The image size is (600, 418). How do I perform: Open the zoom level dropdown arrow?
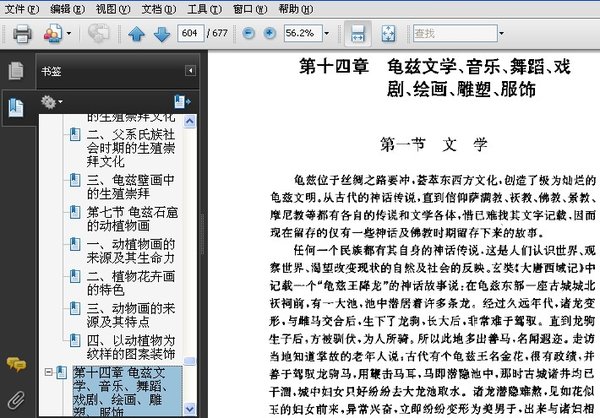click(326, 33)
